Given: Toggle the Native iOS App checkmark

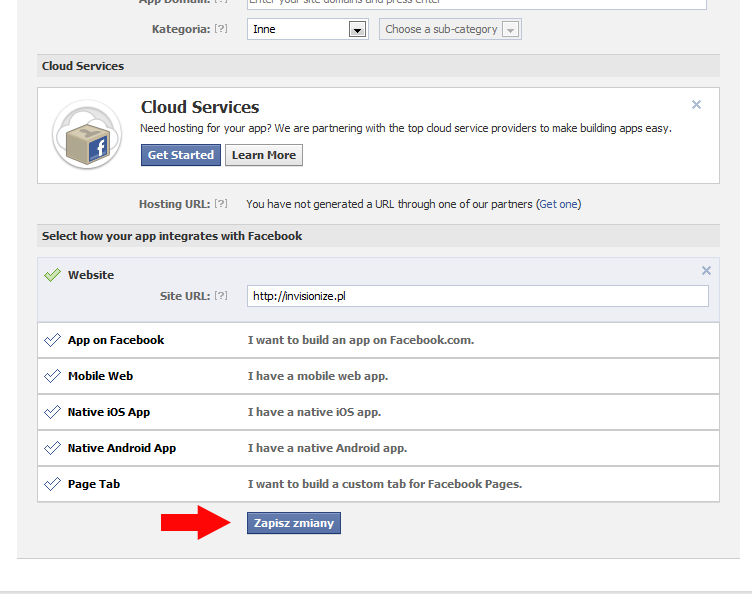Looking at the screenshot, I should click(53, 412).
